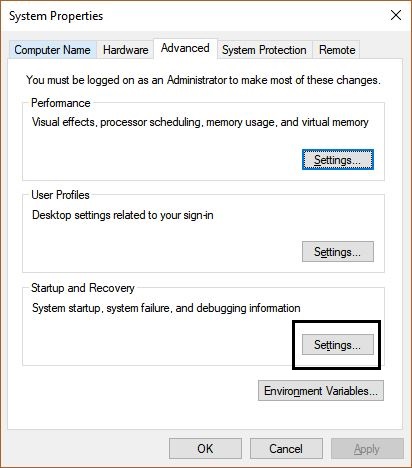Go to the System Protection tab
This screenshot has height=468, width=412.
click(264, 50)
